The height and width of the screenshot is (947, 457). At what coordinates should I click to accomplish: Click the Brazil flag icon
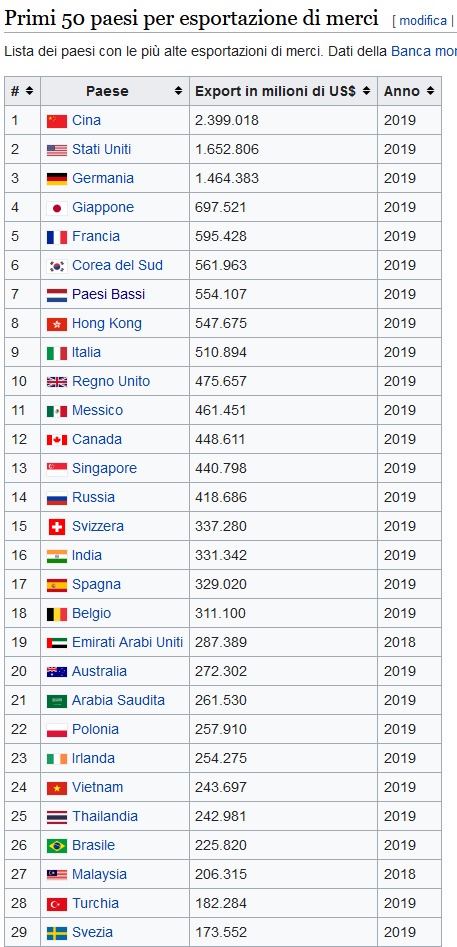pyautogui.click(x=57, y=846)
